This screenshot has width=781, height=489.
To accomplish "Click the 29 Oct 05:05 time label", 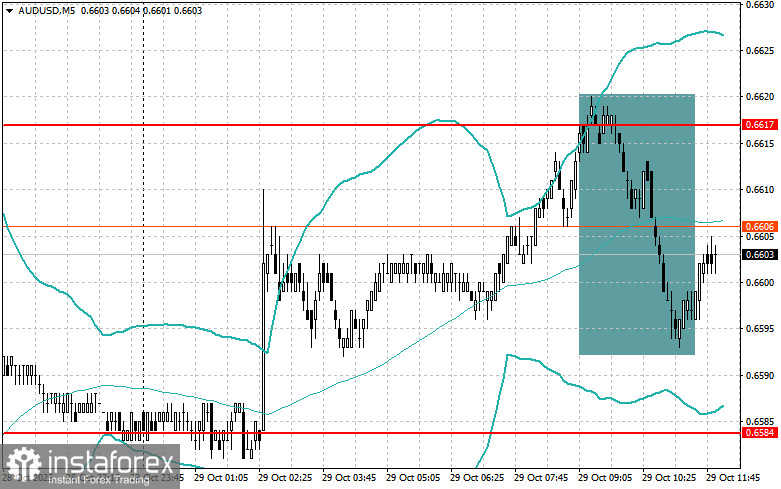I will click(x=413, y=478).
